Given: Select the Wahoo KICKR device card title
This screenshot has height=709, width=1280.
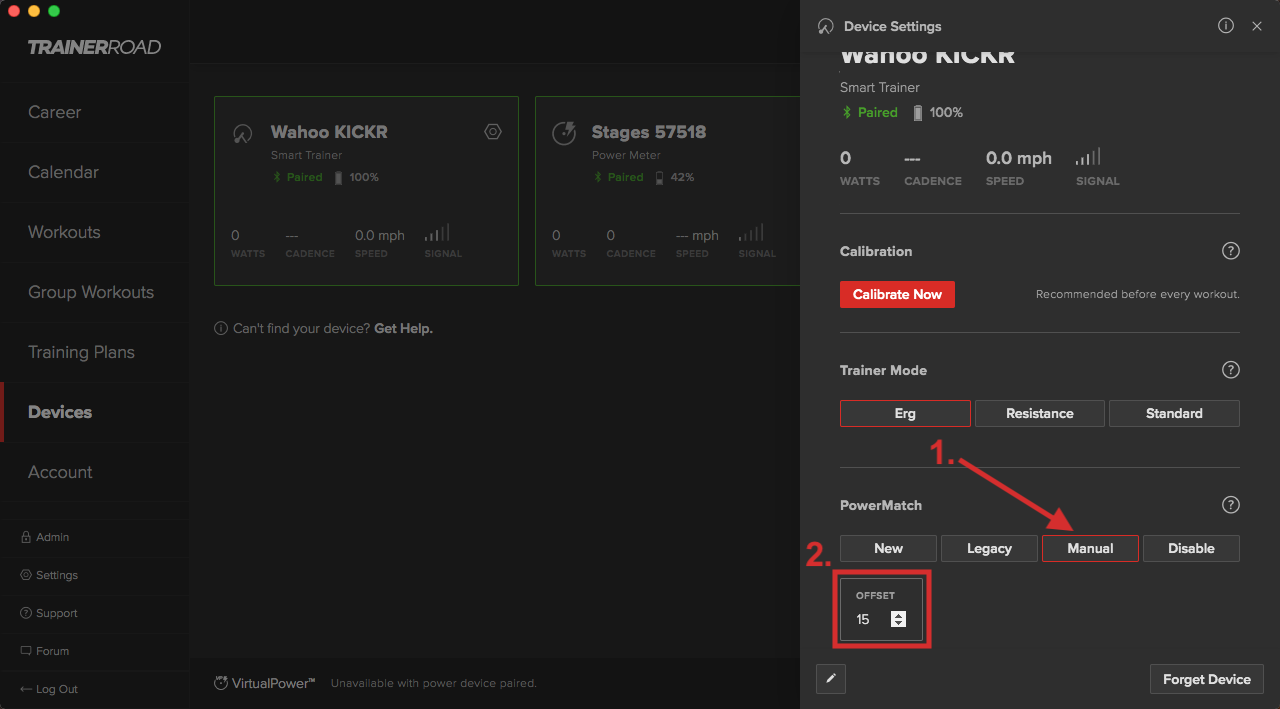Looking at the screenshot, I should 329,132.
